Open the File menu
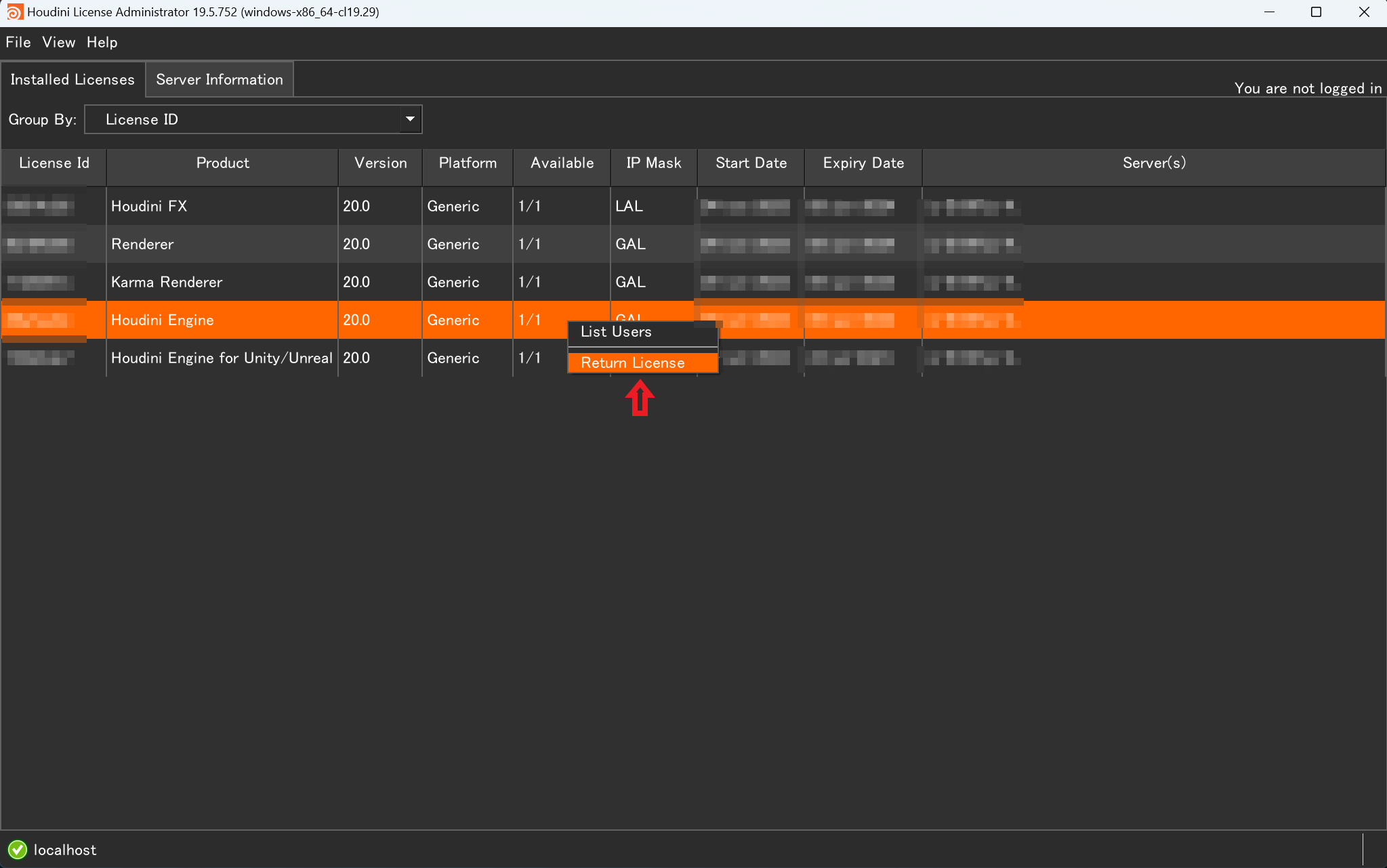Screen dimensions: 1387x868 coord(18,42)
